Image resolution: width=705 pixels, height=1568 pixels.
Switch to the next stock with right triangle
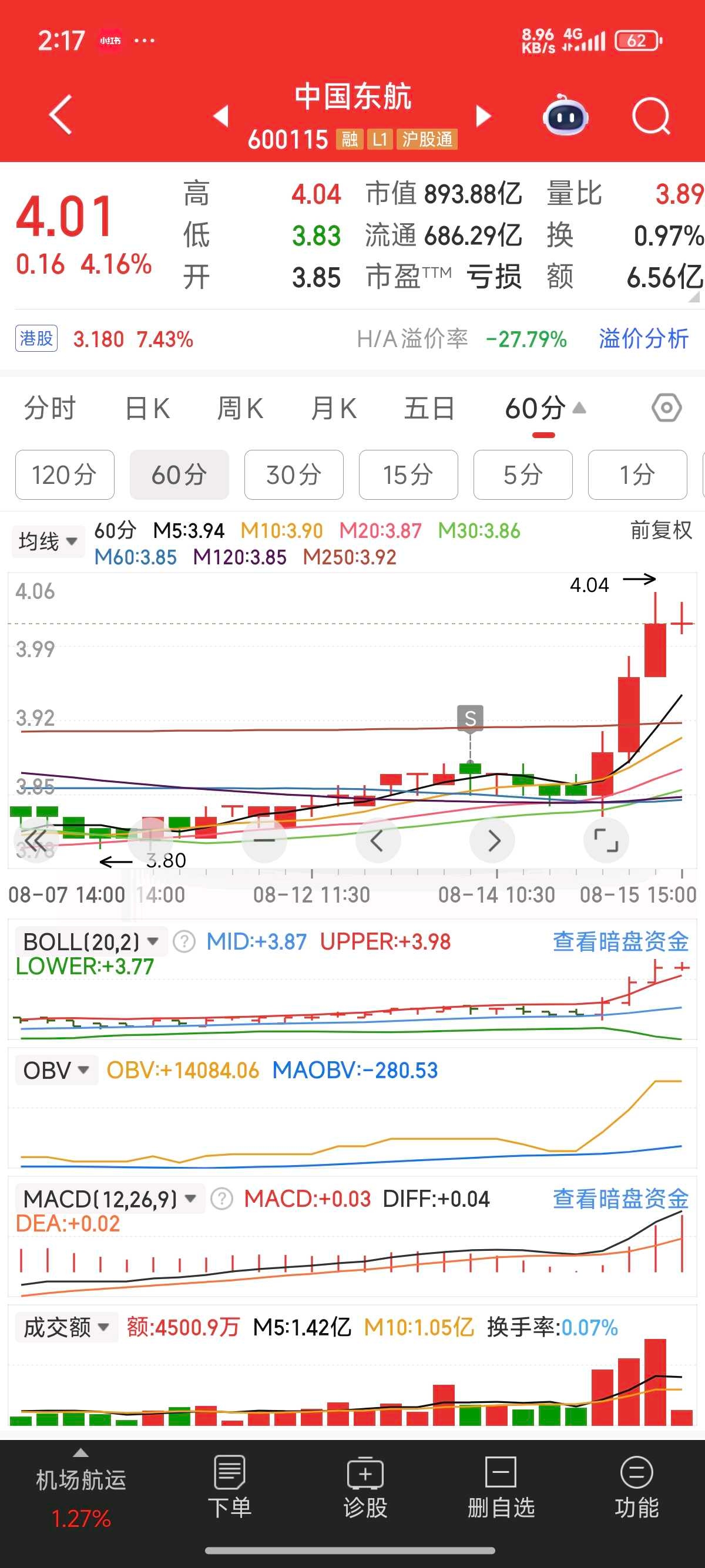484,116
